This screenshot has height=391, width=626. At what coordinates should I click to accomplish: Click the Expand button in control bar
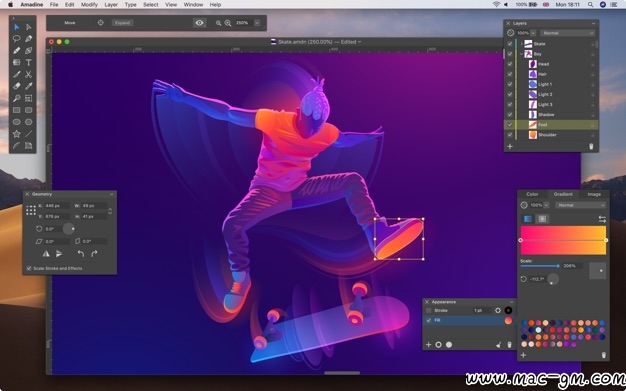(x=122, y=23)
